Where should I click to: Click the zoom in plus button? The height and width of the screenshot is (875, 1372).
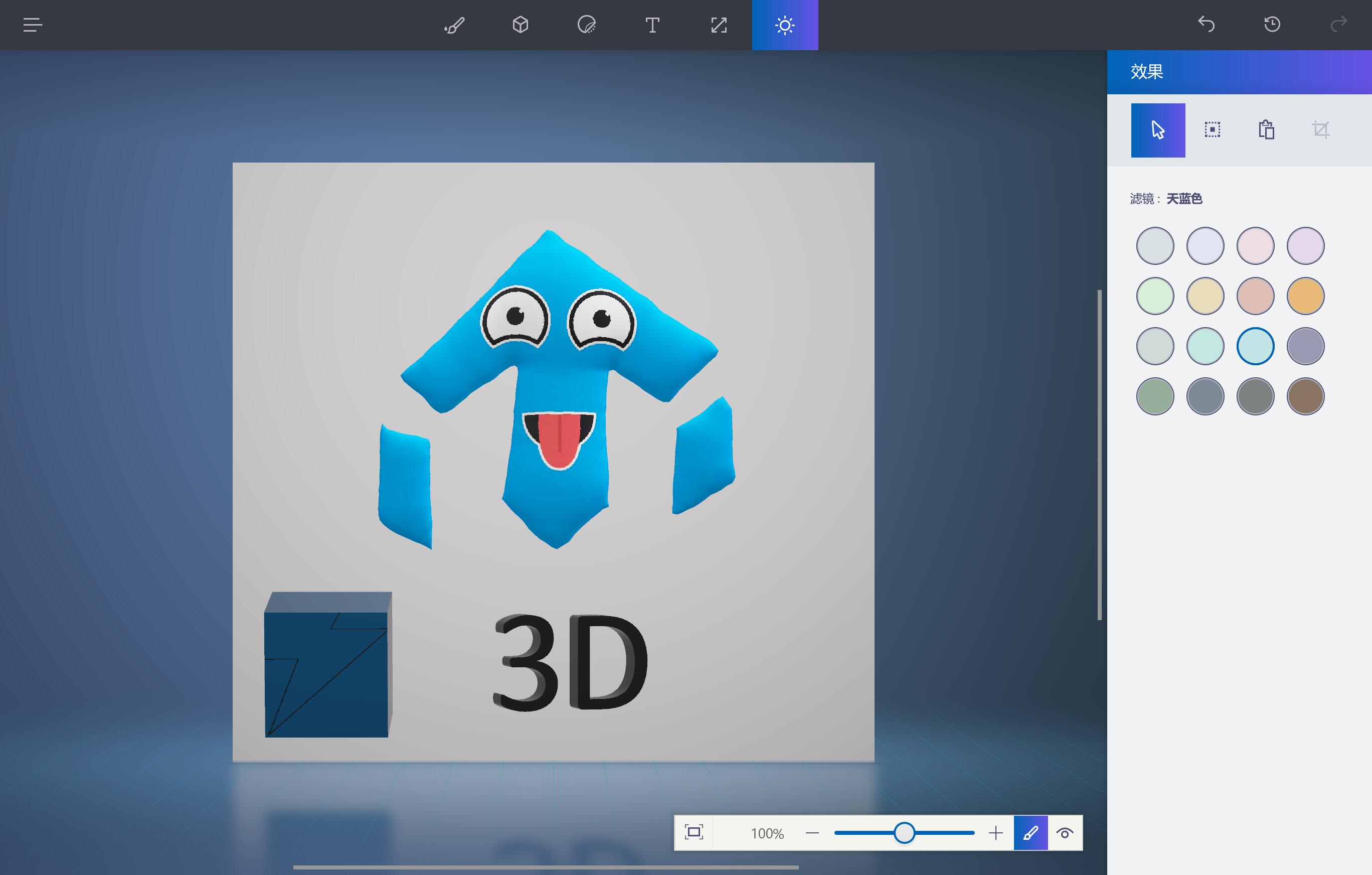tap(995, 833)
